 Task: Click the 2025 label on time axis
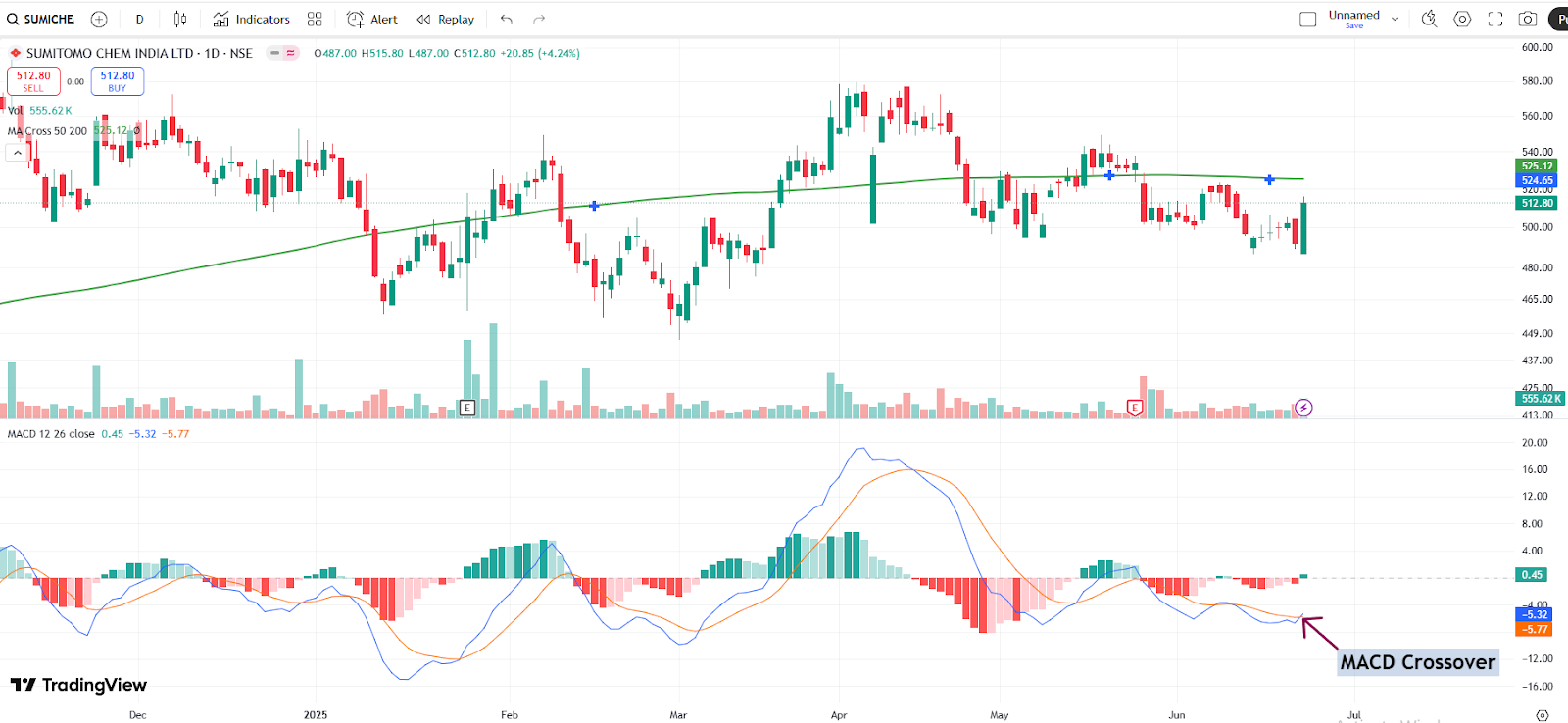pos(316,715)
